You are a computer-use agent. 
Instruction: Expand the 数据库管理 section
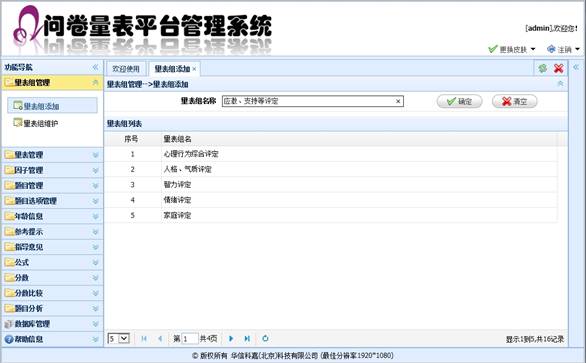click(52, 324)
